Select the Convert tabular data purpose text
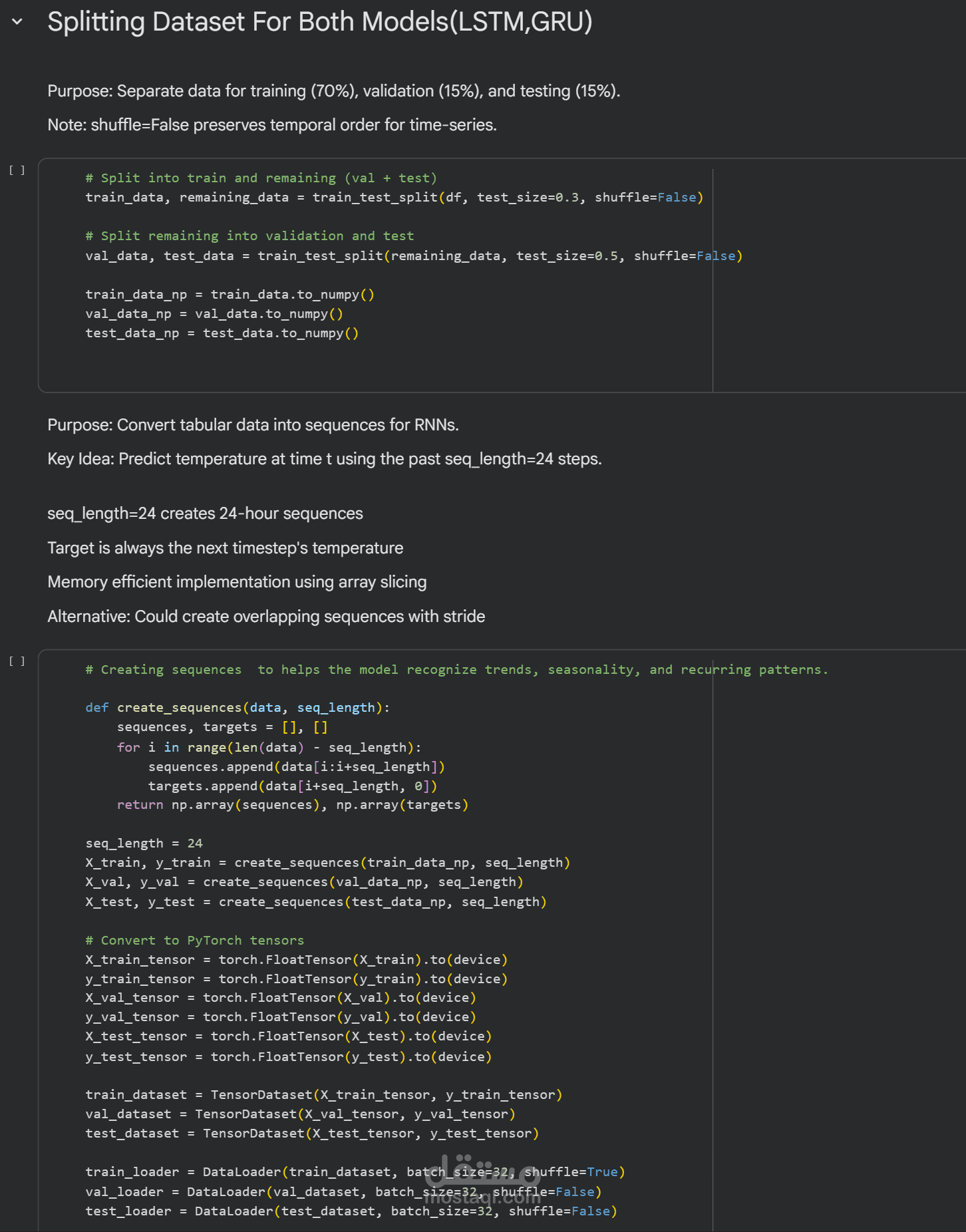The height and width of the screenshot is (1232, 966). [x=253, y=425]
